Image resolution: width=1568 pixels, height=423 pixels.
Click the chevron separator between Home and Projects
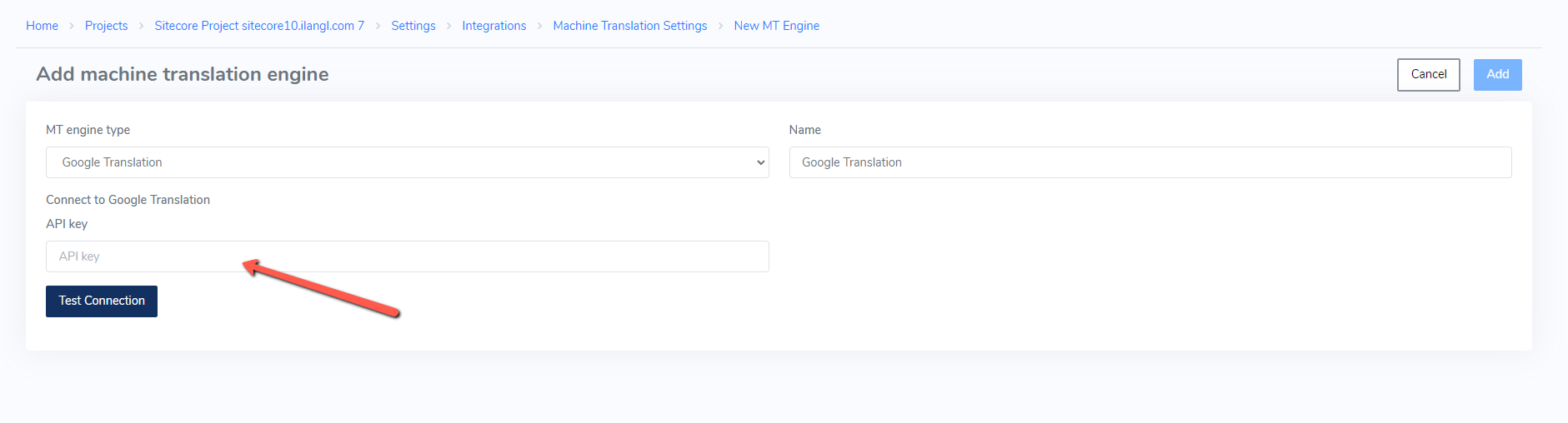pos(72,26)
